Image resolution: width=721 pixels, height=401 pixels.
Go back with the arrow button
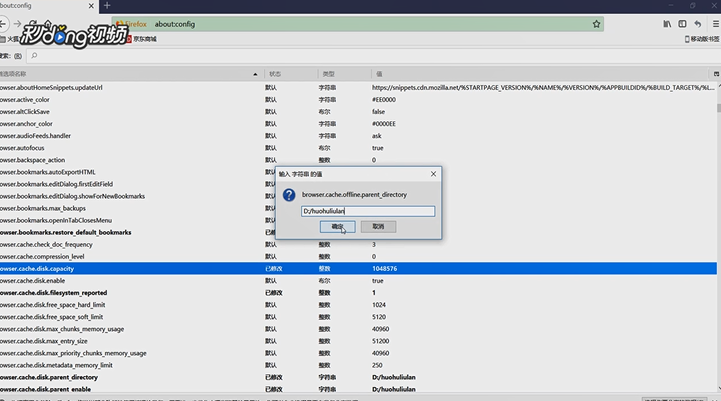click(3, 23)
